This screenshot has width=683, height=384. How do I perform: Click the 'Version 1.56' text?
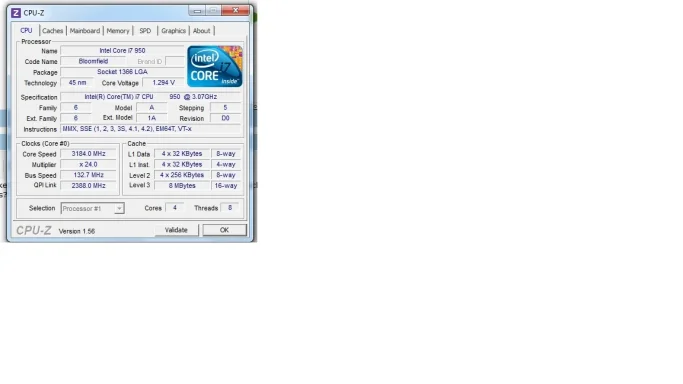77,231
